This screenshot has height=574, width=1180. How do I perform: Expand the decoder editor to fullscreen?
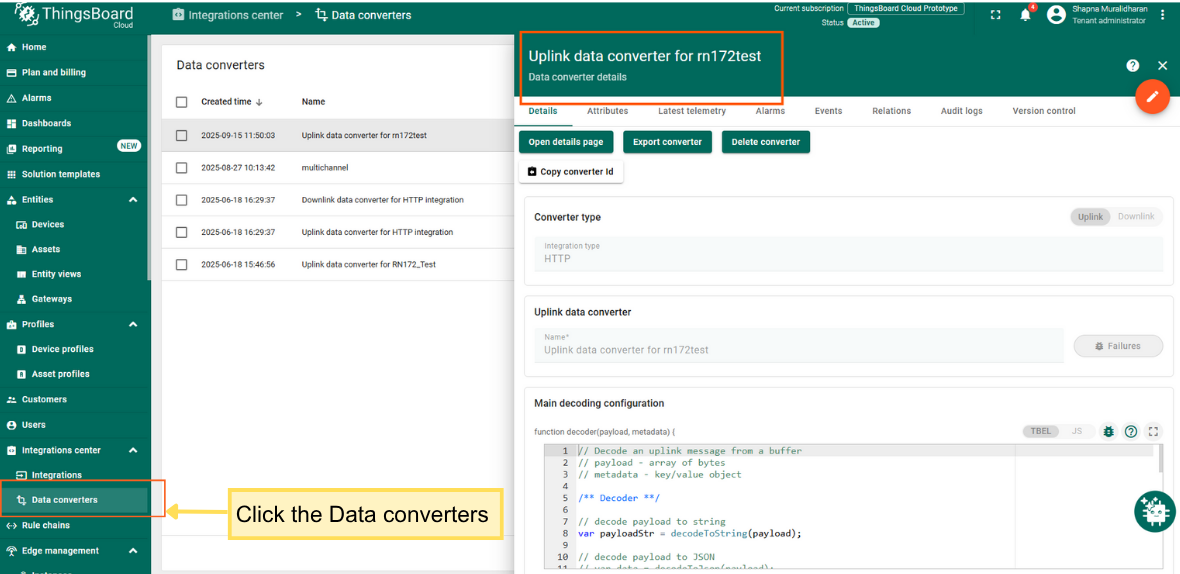coord(1153,431)
